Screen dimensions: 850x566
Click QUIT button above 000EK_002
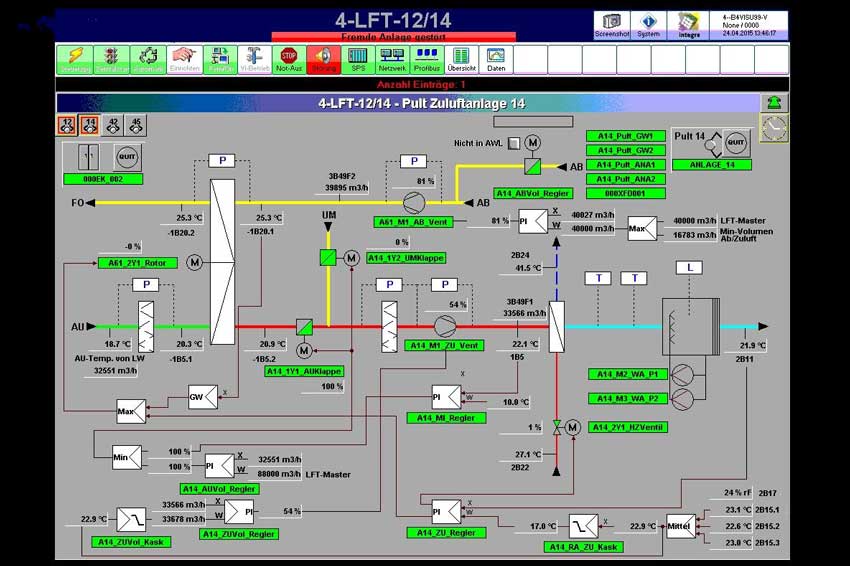[127, 157]
